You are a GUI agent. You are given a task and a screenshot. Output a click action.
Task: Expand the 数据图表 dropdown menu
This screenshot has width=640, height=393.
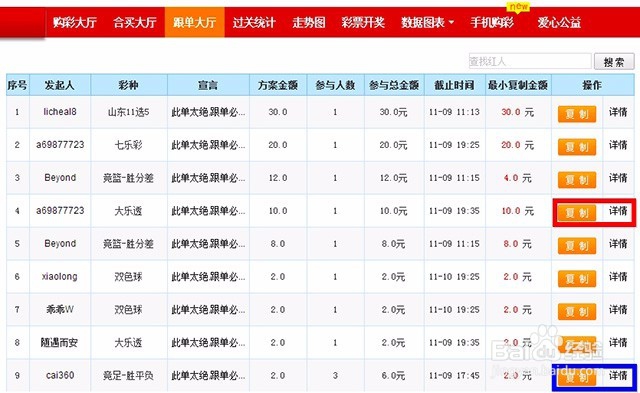[x=427, y=22]
